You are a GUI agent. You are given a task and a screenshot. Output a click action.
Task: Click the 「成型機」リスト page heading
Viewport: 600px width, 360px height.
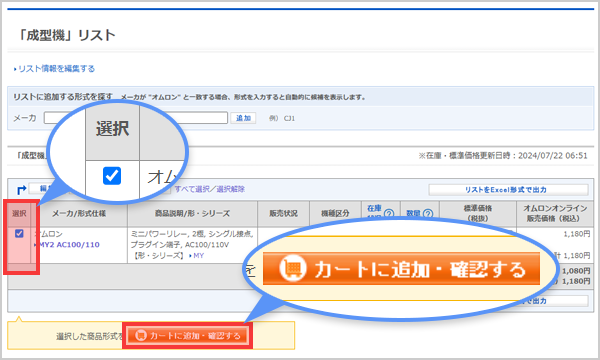[x=66, y=35]
